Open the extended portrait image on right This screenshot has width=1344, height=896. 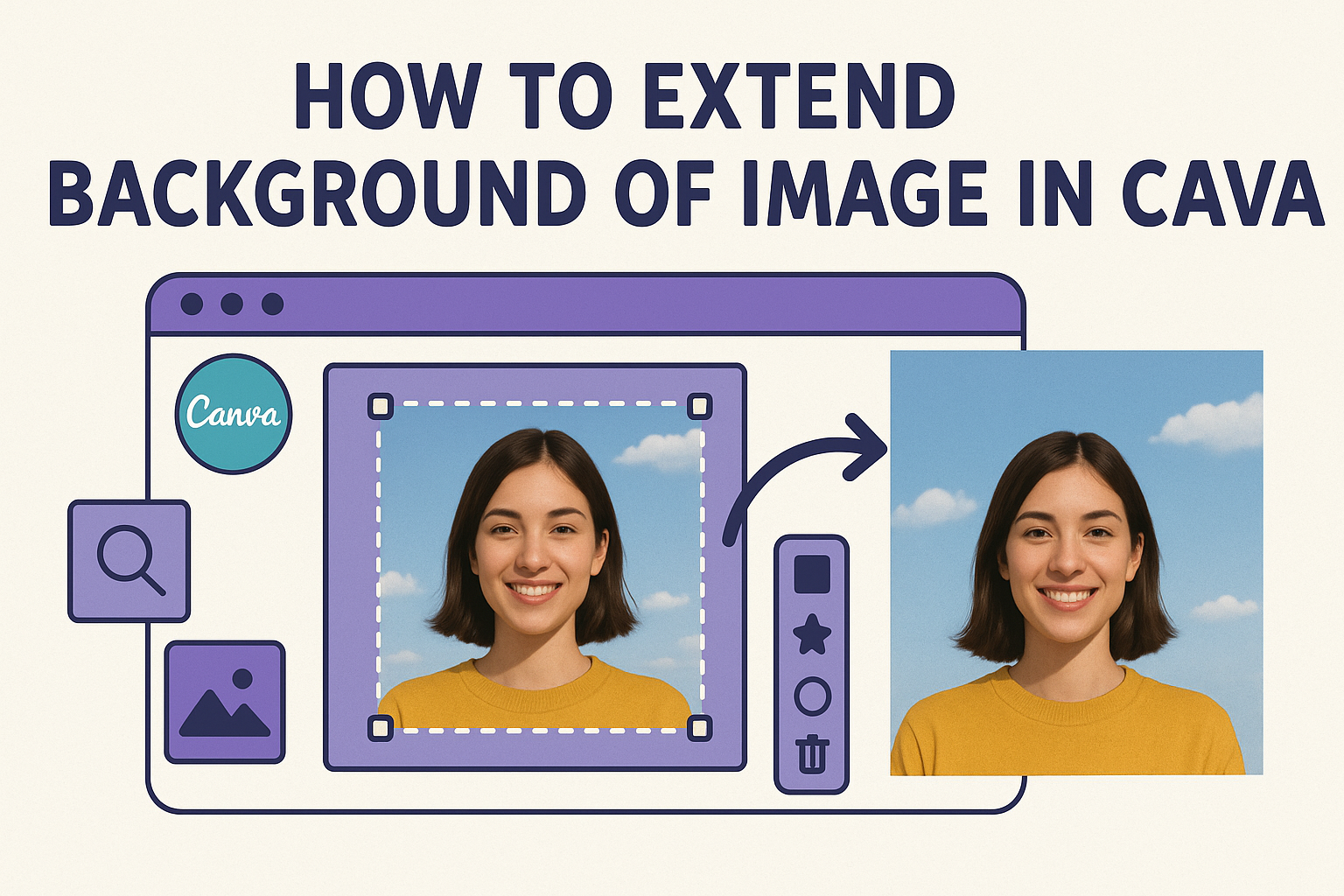[x=1076, y=563]
